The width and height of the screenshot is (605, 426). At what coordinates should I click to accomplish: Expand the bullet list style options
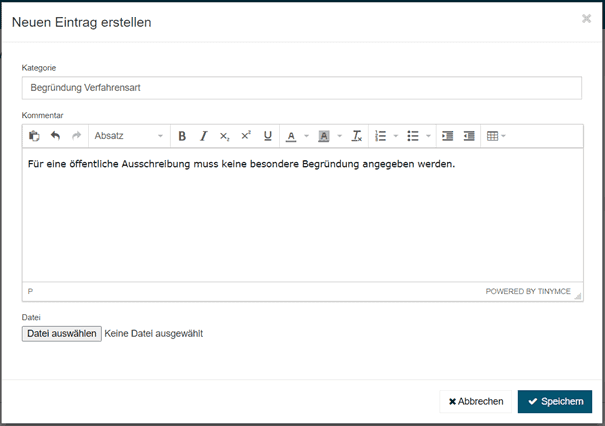(x=429, y=136)
